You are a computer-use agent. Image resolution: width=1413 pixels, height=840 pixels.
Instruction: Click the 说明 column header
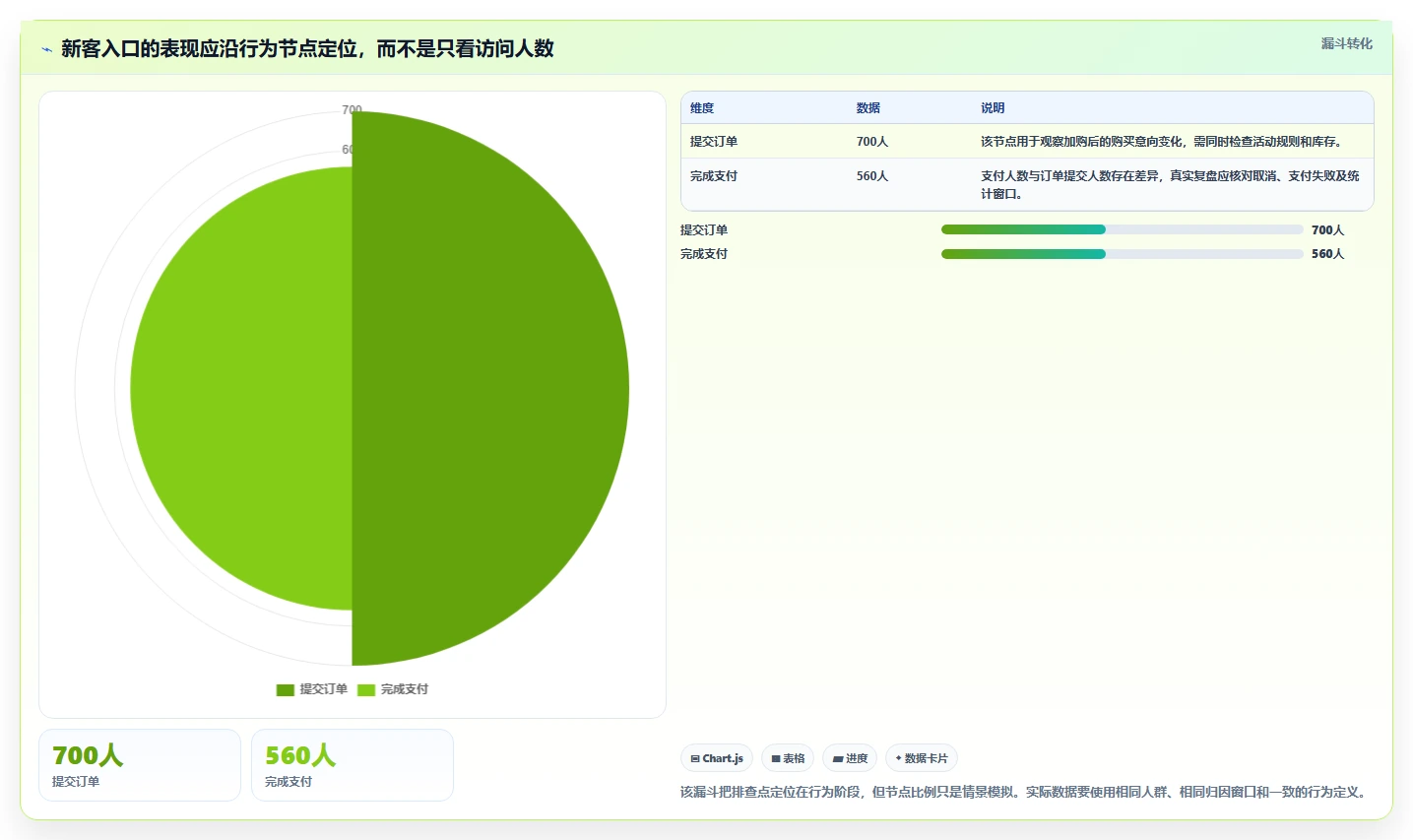(993, 108)
